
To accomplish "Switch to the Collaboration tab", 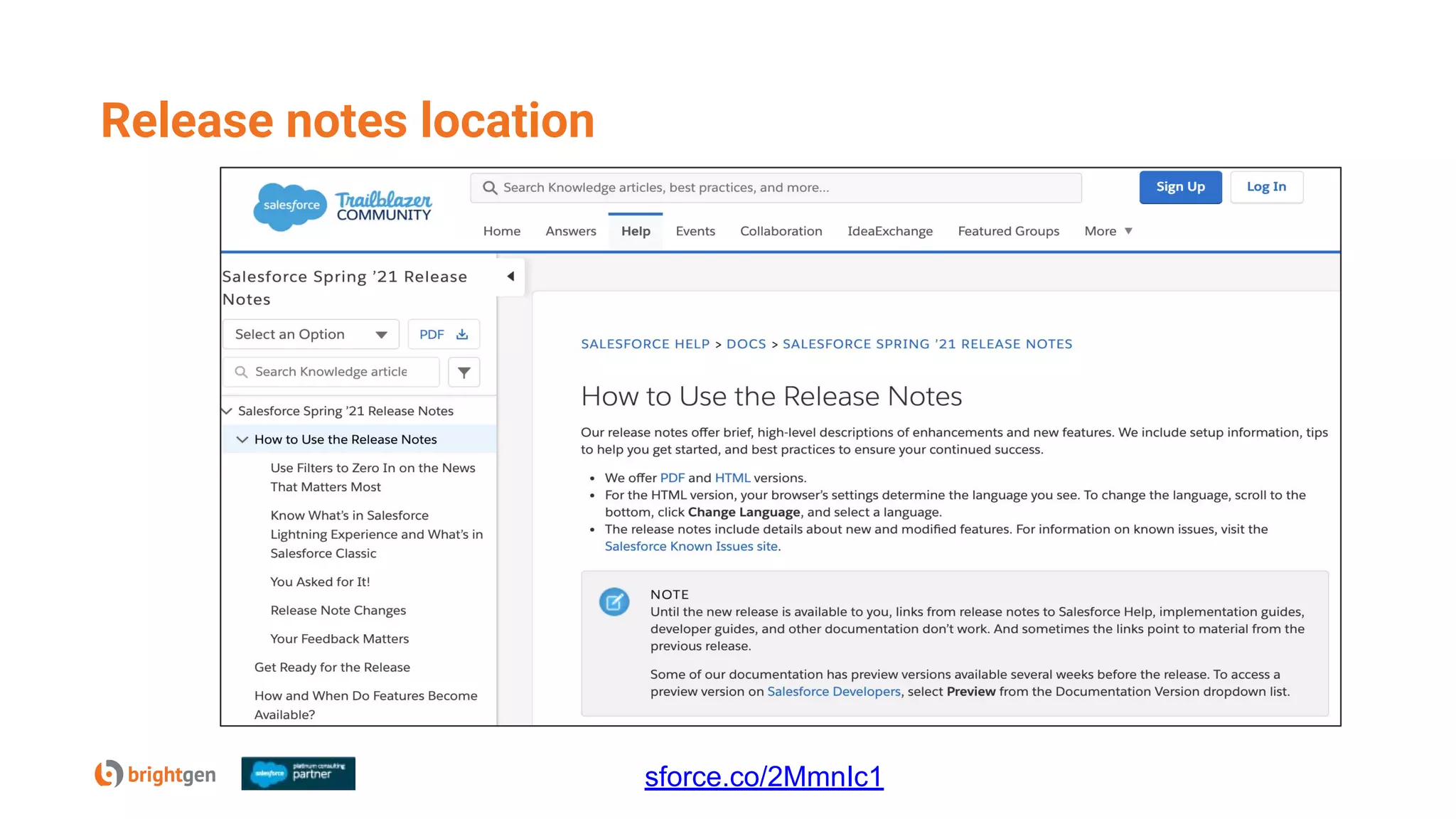I will tap(781, 231).
